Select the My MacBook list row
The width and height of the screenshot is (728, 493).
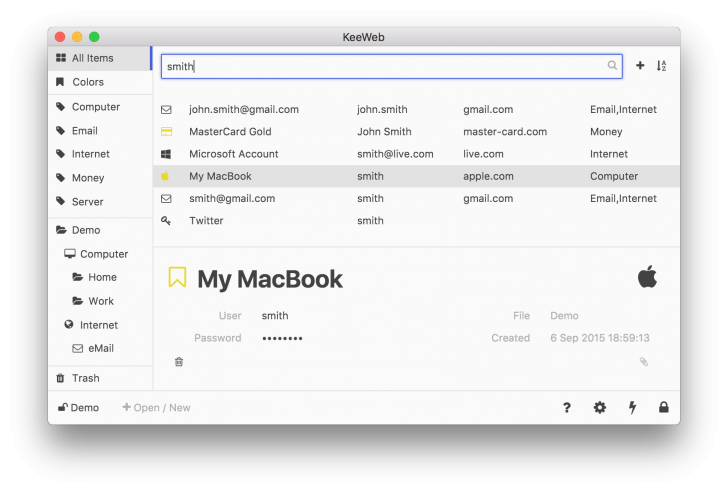[x=416, y=176]
